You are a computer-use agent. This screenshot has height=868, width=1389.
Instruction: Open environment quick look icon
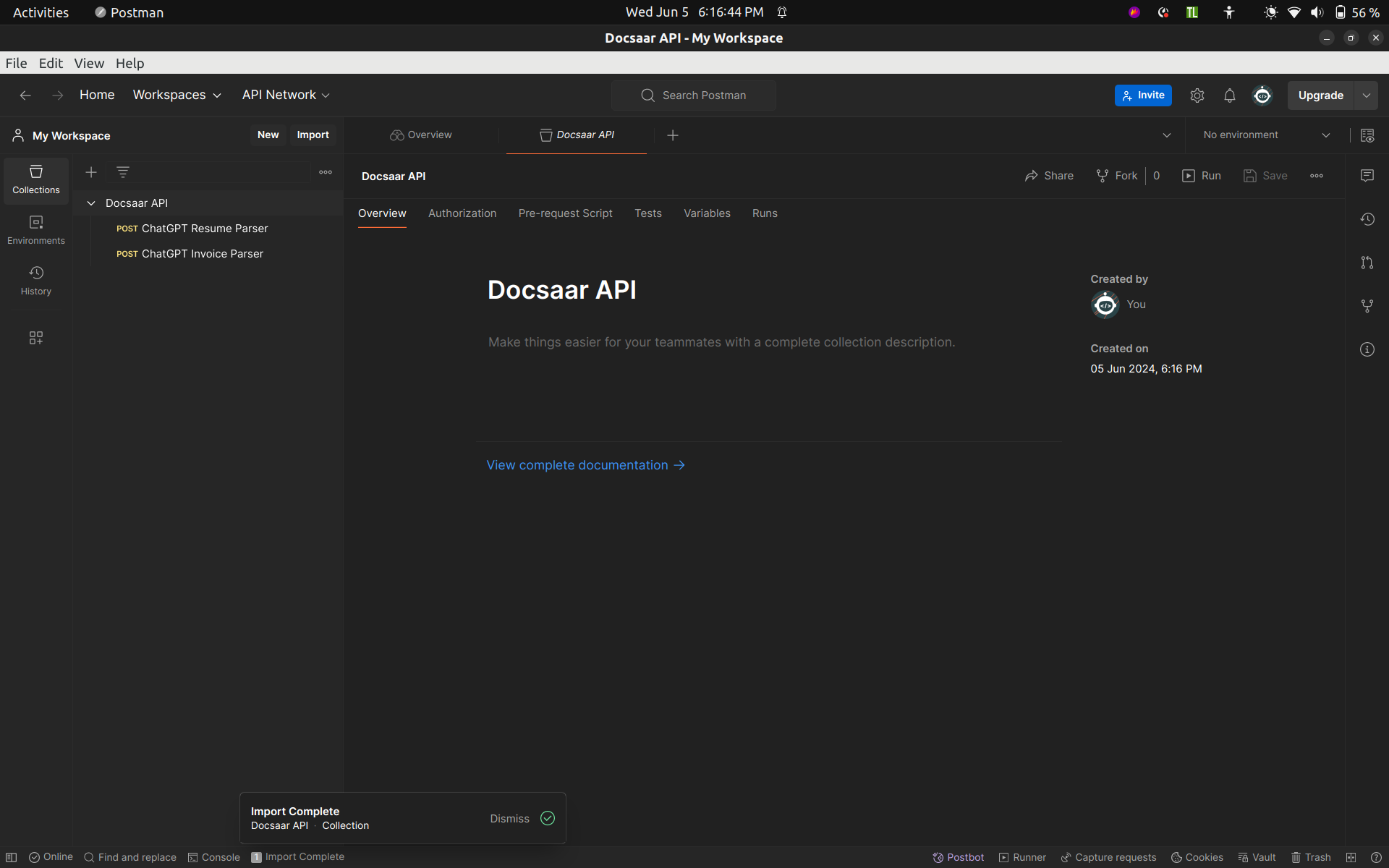tap(1367, 135)
